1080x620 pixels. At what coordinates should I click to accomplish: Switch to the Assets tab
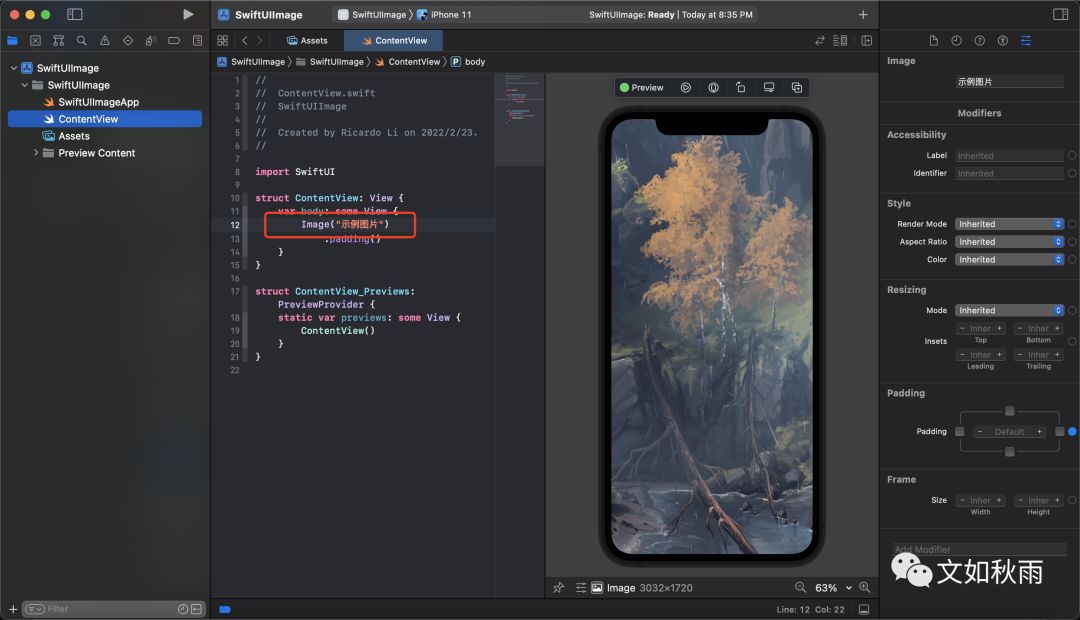[x=307, y=41]
